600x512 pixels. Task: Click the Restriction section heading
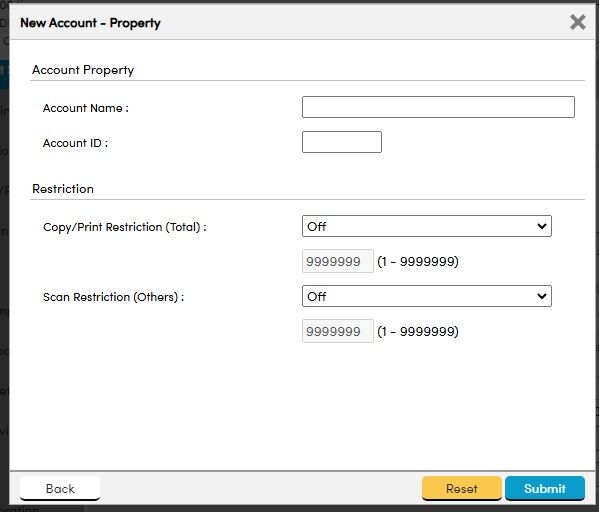pos(63,188)
